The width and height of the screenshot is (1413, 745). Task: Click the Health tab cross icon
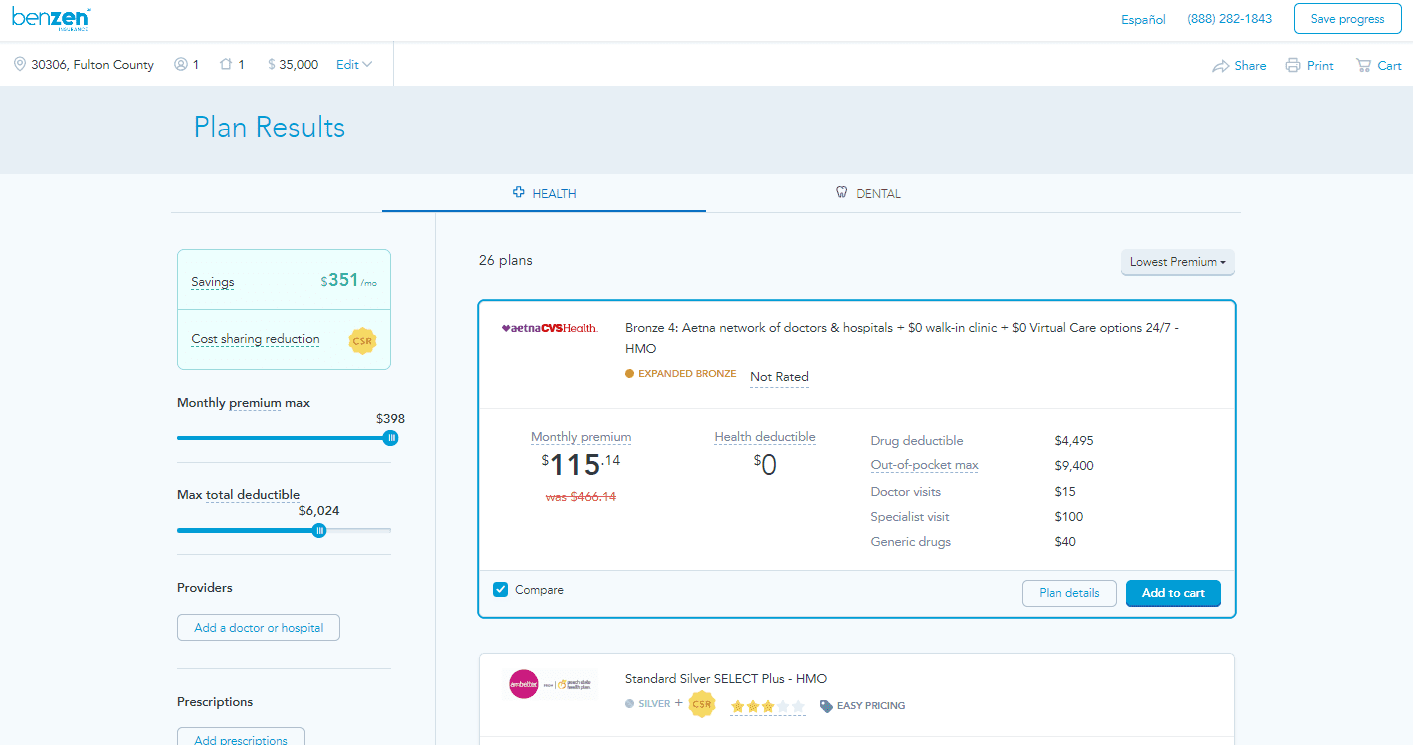[x=519, y=192]
